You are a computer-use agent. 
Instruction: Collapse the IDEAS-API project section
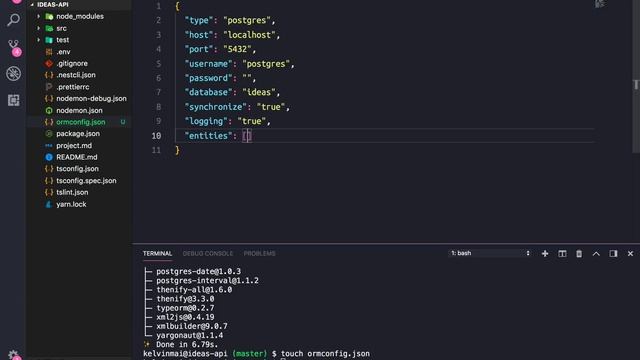(x=32, y=4)
